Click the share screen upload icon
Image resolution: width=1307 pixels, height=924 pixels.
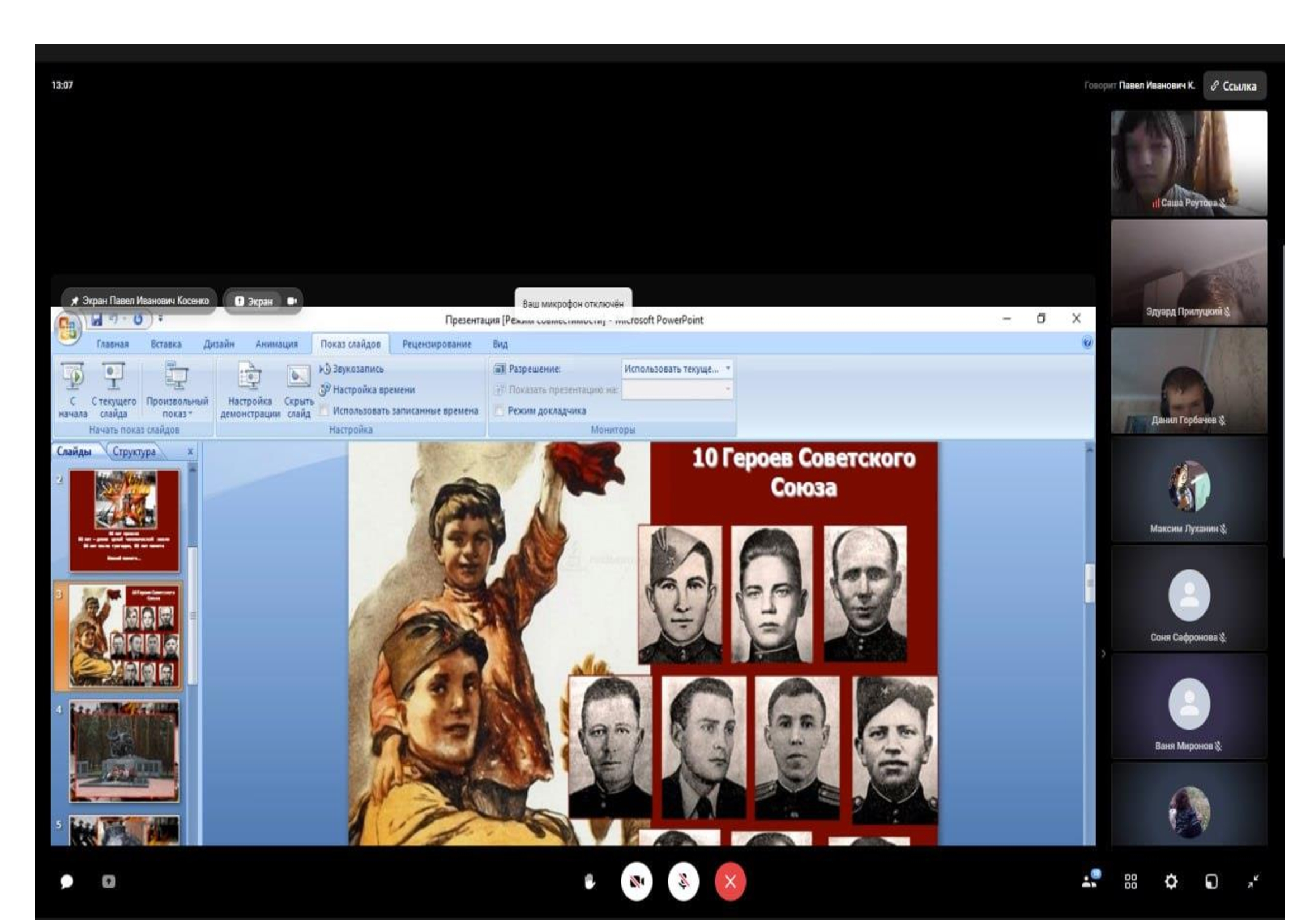(x=108, y=882)
